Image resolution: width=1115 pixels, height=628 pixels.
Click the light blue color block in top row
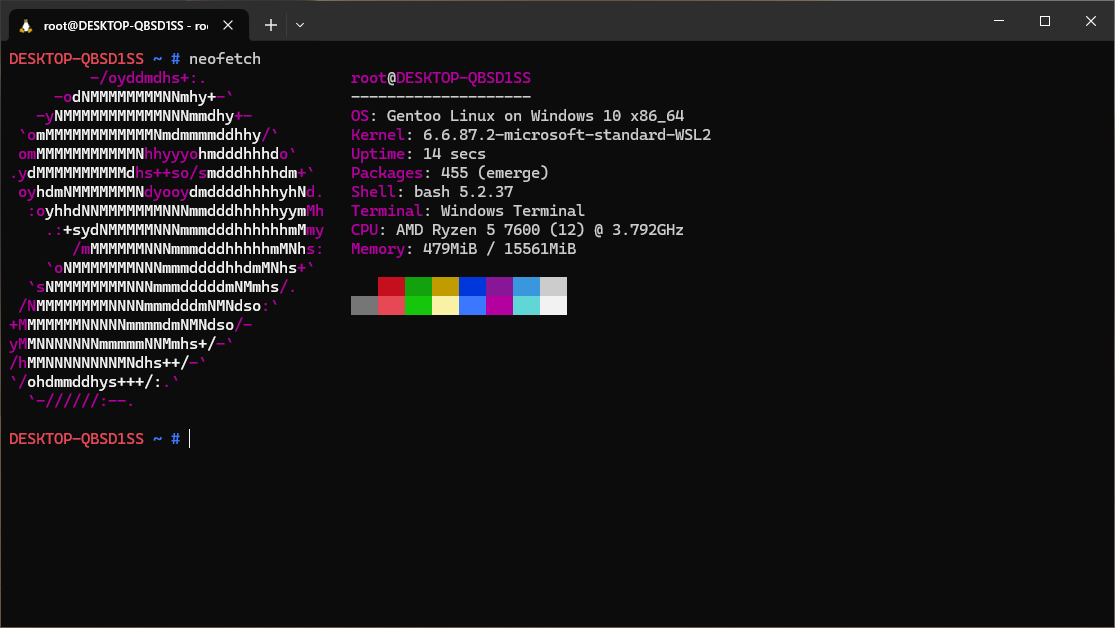click(526, 287)
